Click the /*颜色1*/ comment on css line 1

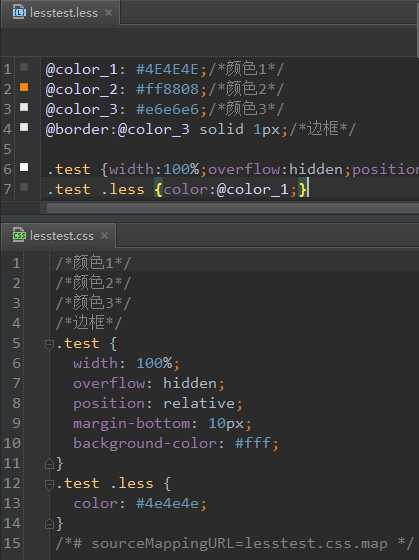(x=93, y=263)
